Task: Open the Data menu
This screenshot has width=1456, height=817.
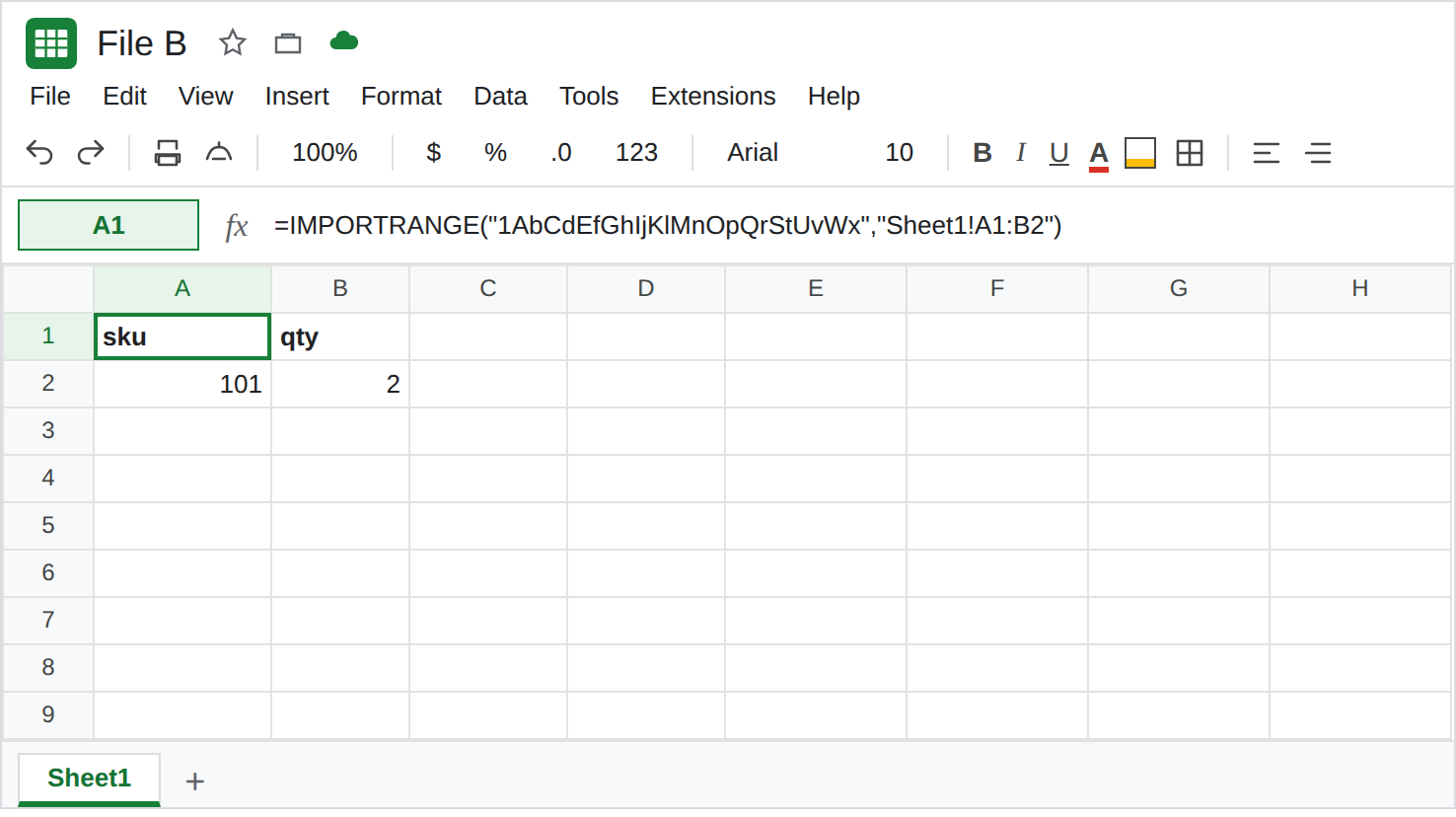Action: click(500, 97)
